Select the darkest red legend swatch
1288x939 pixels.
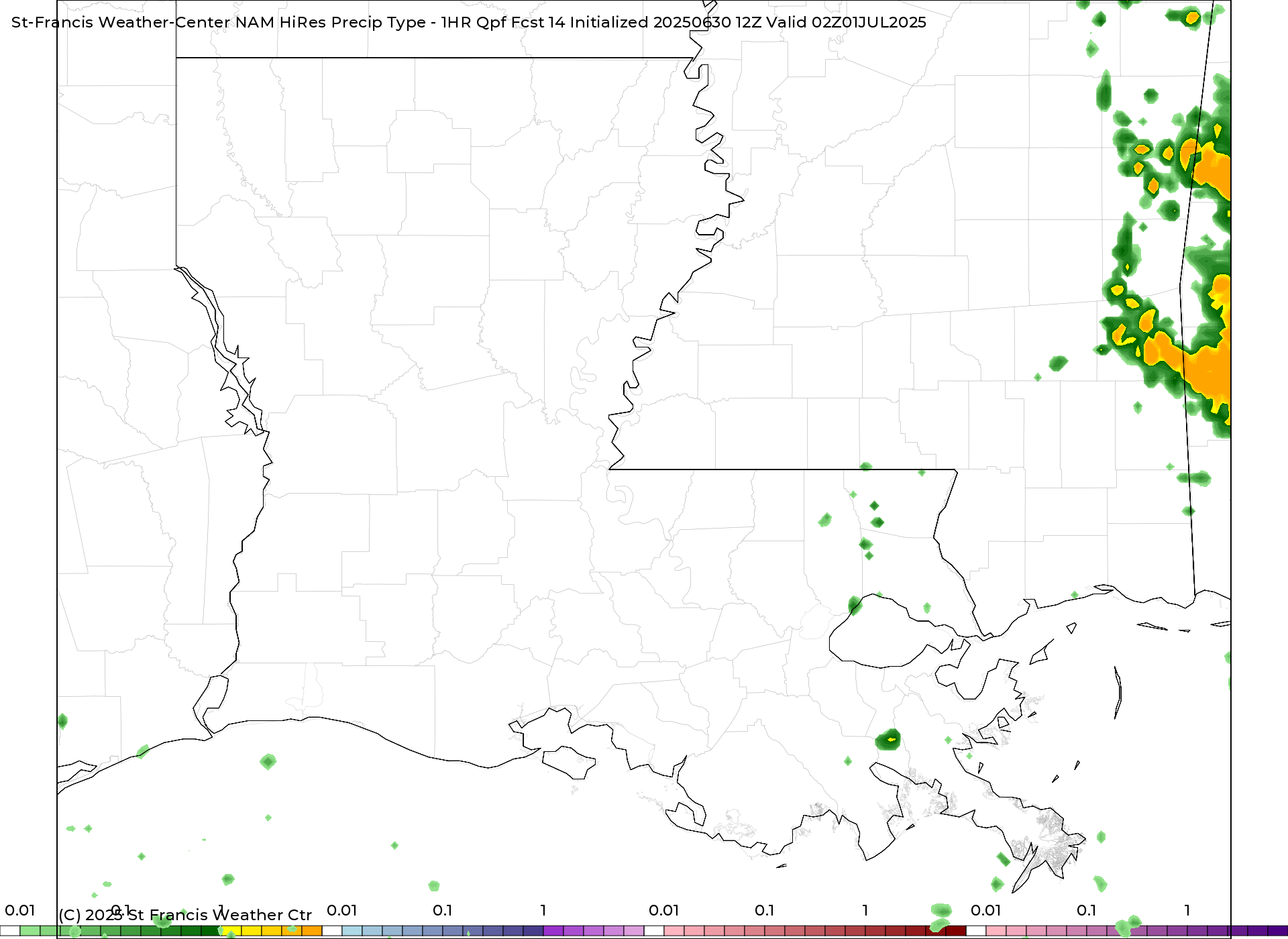pyautogui.click(x=956, y=931)
